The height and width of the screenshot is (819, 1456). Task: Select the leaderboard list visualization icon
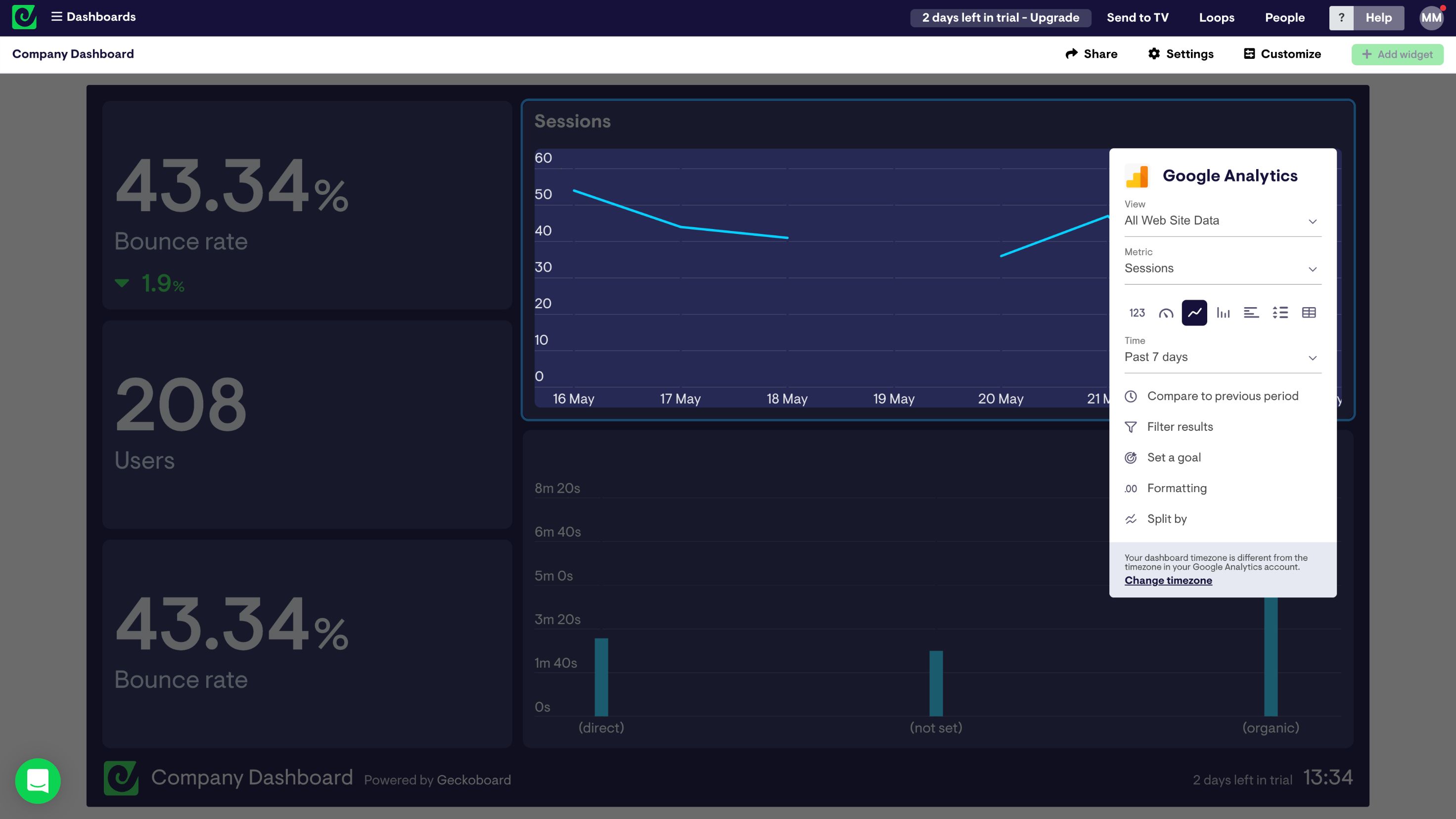[1280, 313]
